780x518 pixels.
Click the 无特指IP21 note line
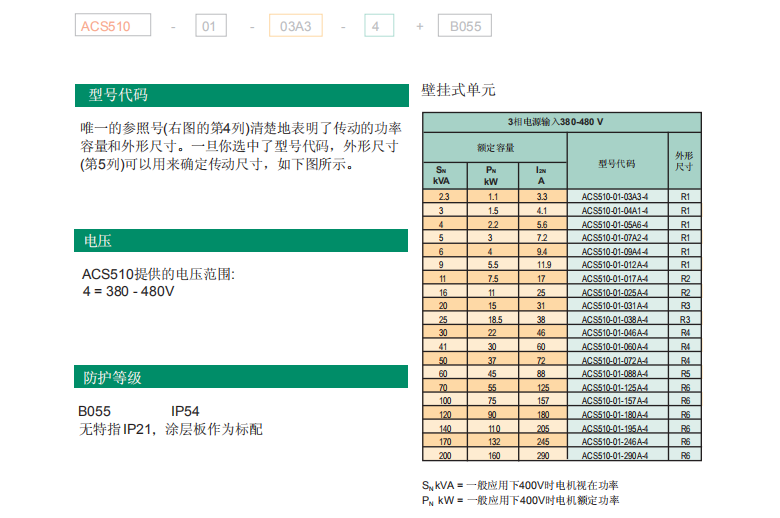coord(171,429)
